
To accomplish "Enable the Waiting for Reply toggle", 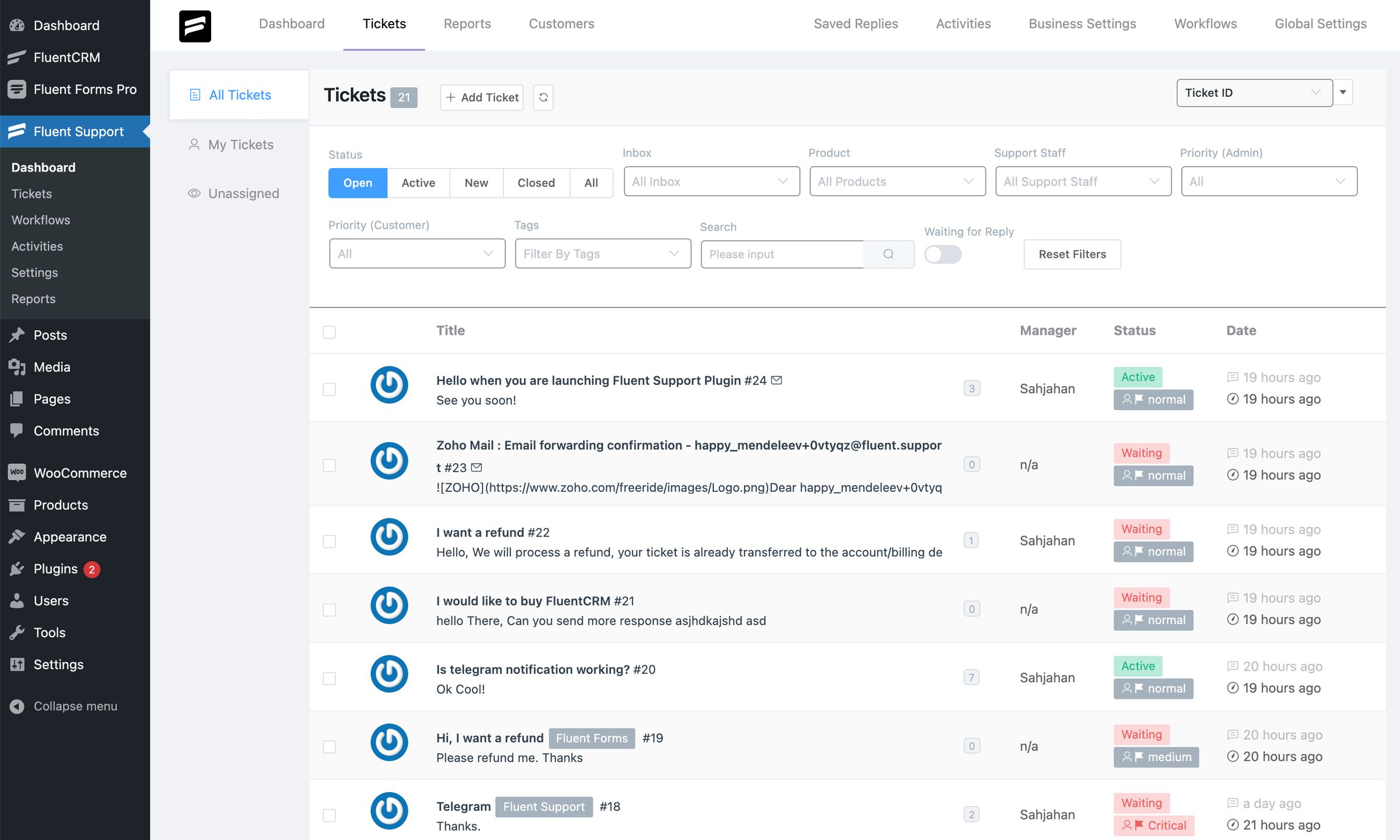I will [x=942, y=254].
